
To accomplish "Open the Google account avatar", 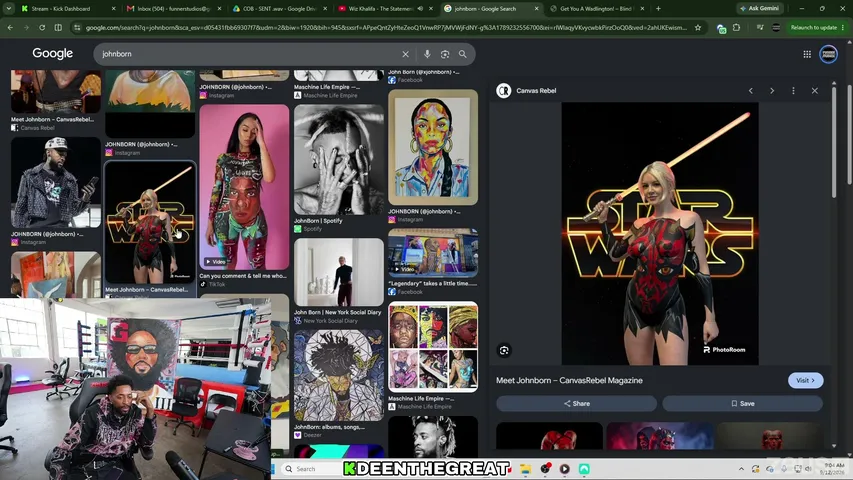I will pos(829,54).
